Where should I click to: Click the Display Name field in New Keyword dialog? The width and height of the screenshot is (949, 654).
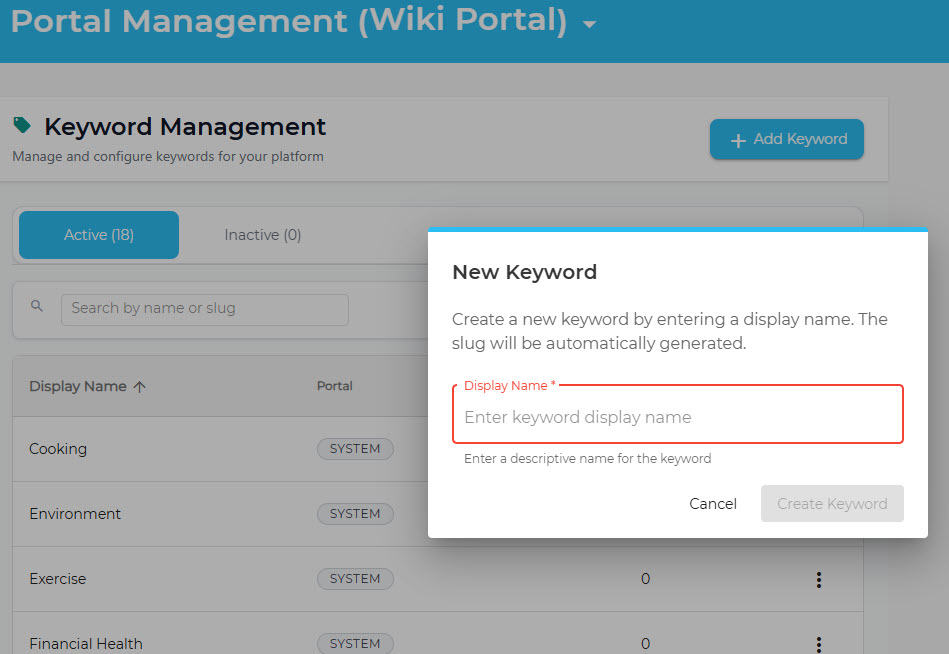tap(677, 417)
